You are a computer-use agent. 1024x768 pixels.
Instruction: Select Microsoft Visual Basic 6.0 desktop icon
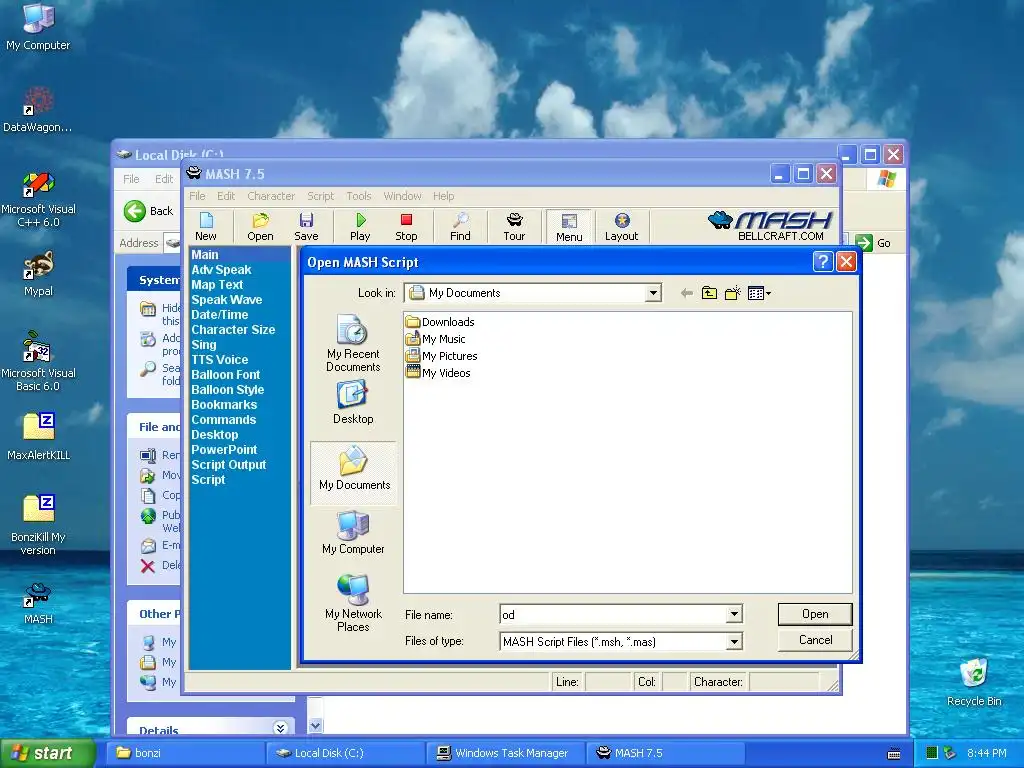39,360
